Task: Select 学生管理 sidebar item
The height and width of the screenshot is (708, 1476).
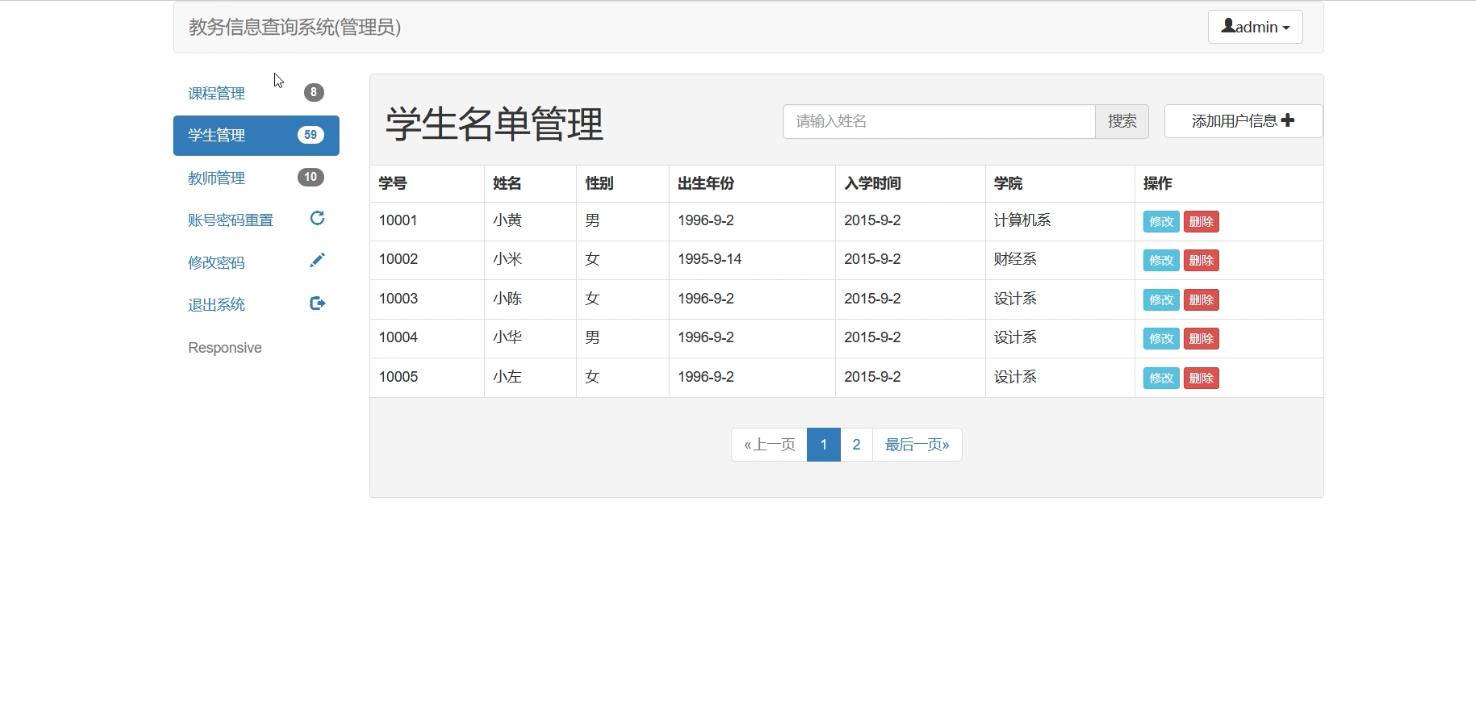Action: click(x=256, y=135)
